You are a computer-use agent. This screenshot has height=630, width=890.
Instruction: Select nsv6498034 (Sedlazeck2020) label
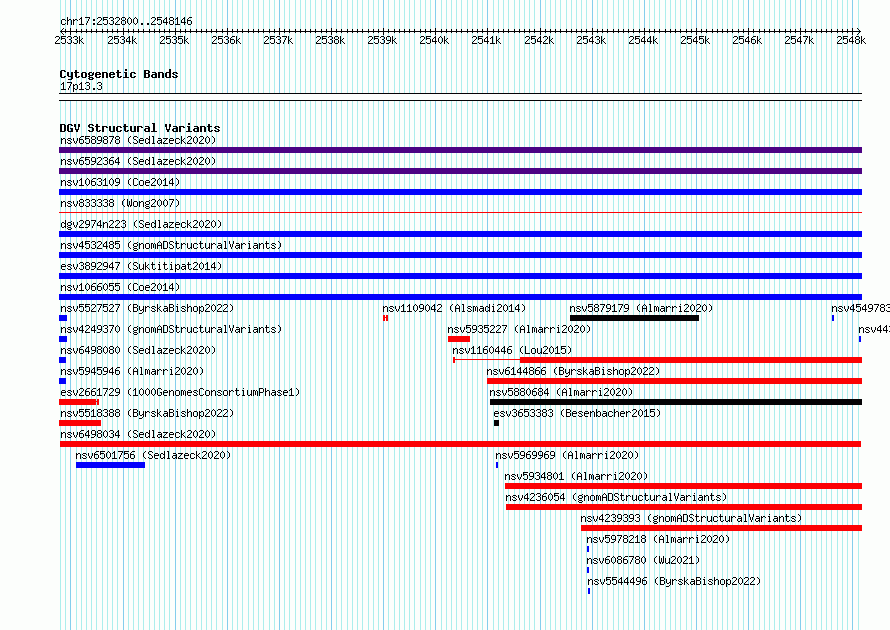pos(138,434)
